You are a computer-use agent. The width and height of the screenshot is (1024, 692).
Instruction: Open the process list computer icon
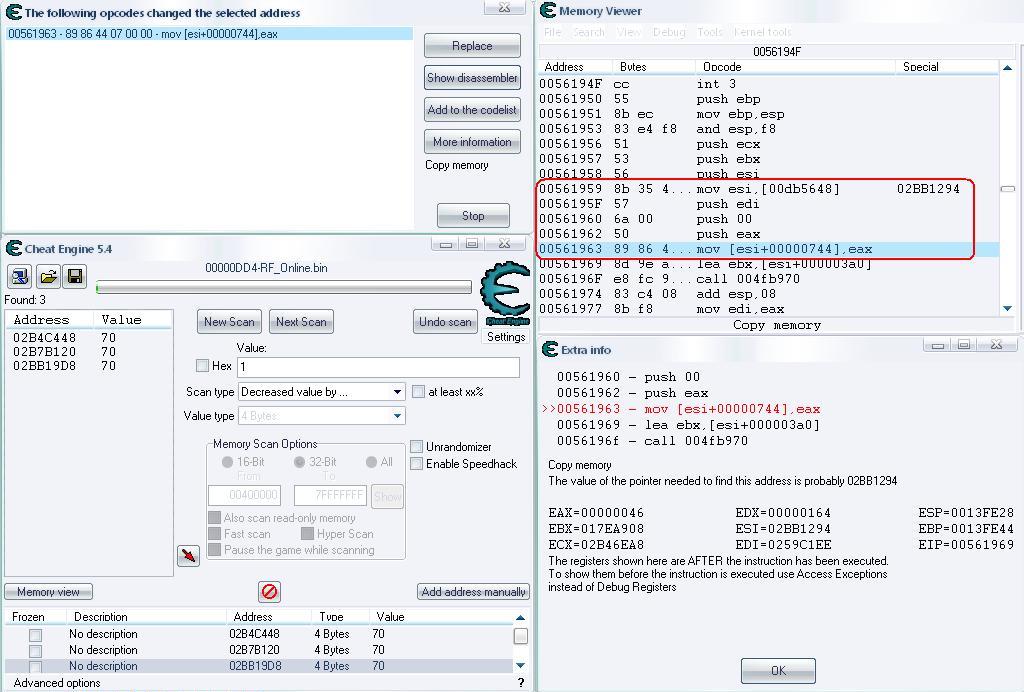(20, 276)
